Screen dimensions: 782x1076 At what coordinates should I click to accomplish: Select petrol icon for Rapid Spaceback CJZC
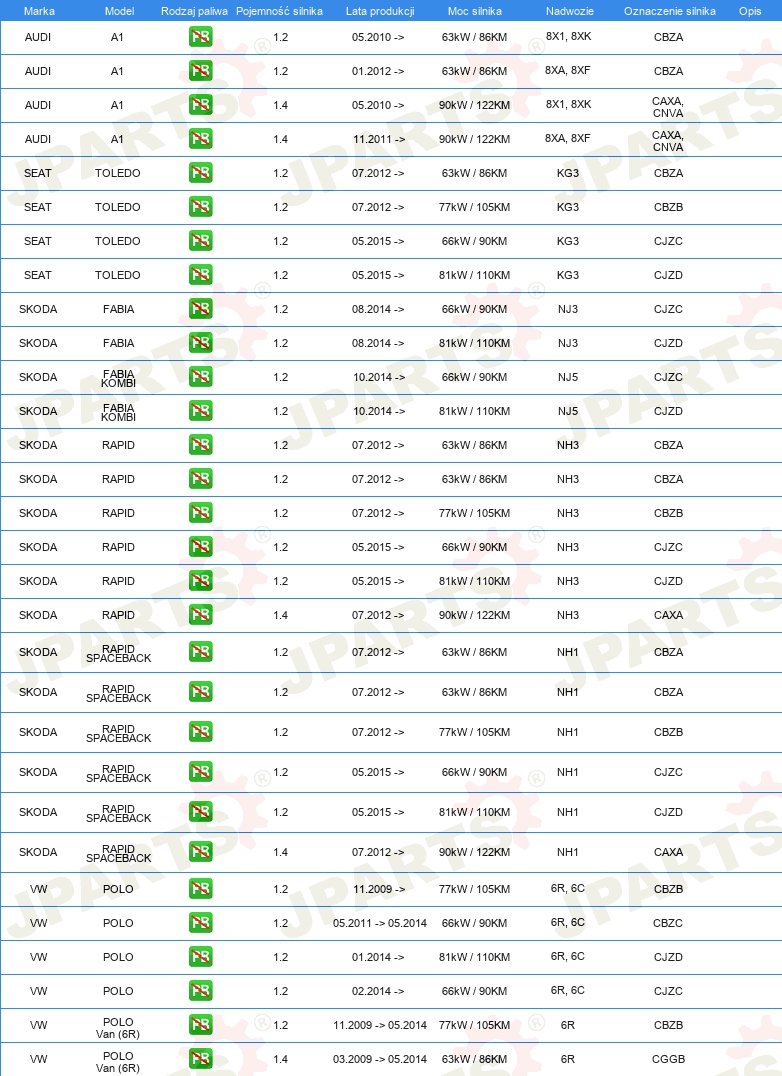[200, 772]
